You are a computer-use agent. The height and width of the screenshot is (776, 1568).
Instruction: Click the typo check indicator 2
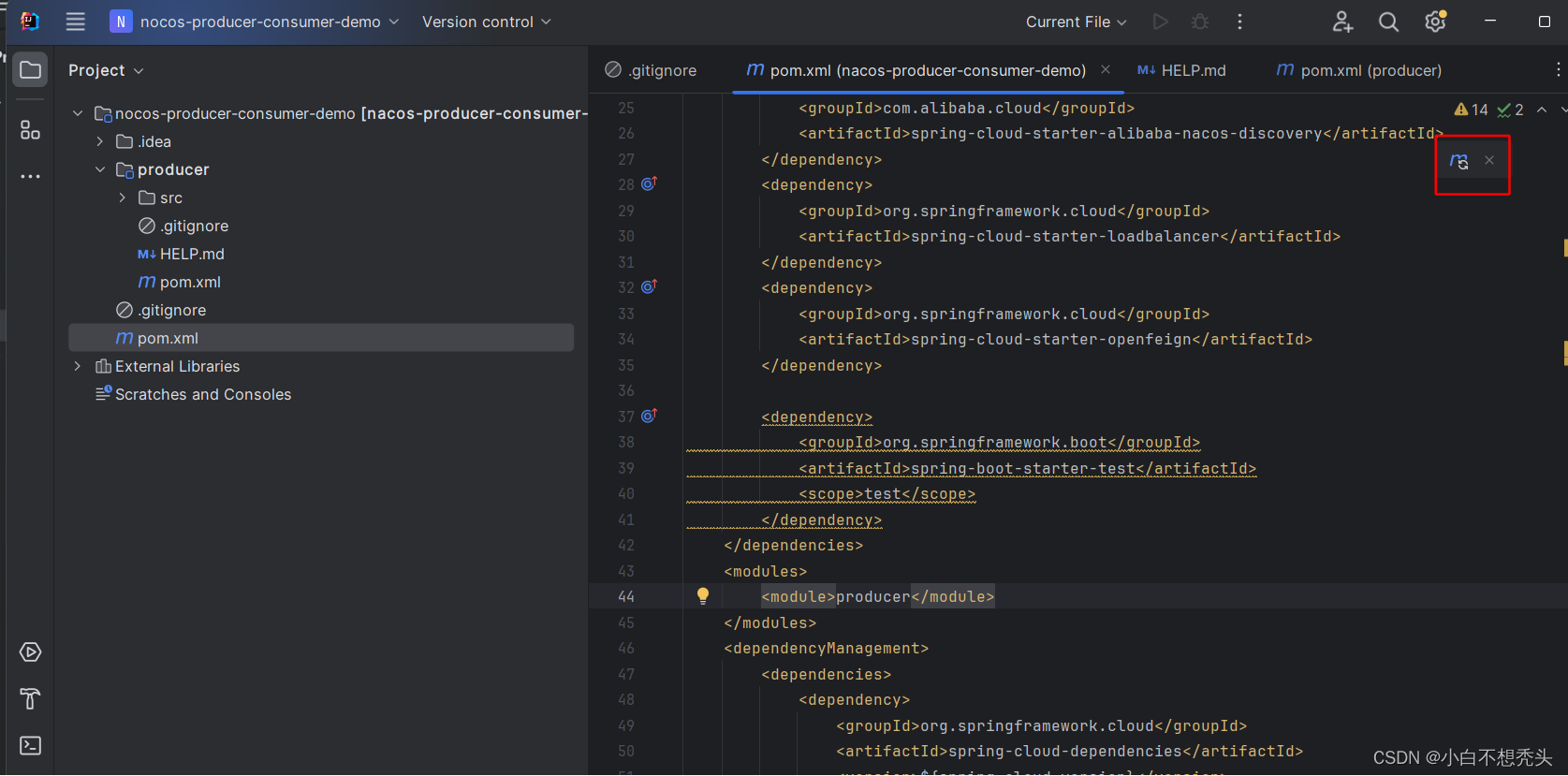1510,110
